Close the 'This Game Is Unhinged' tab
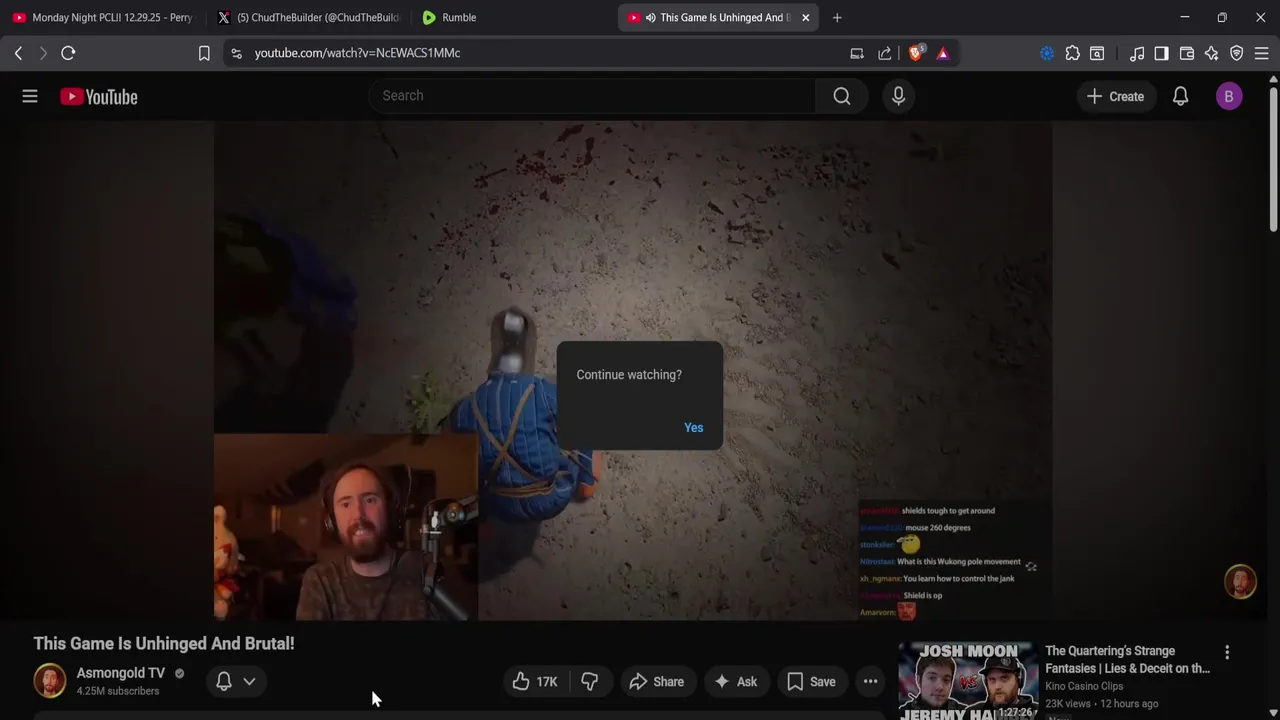Image resolution: width=1280 pixels, height=720 pixels. coord(805,17)
